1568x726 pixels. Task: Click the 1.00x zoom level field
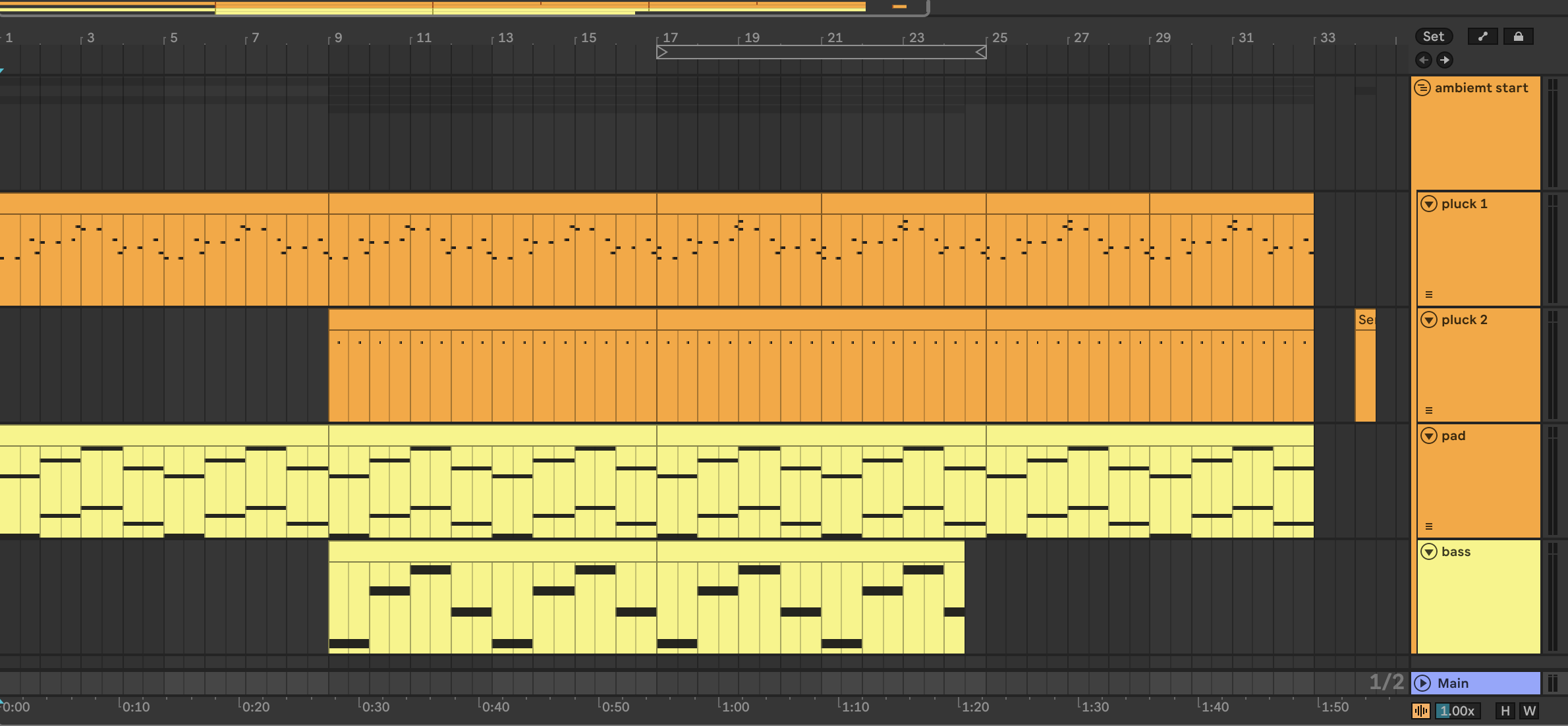click(x=1457, y=711)
